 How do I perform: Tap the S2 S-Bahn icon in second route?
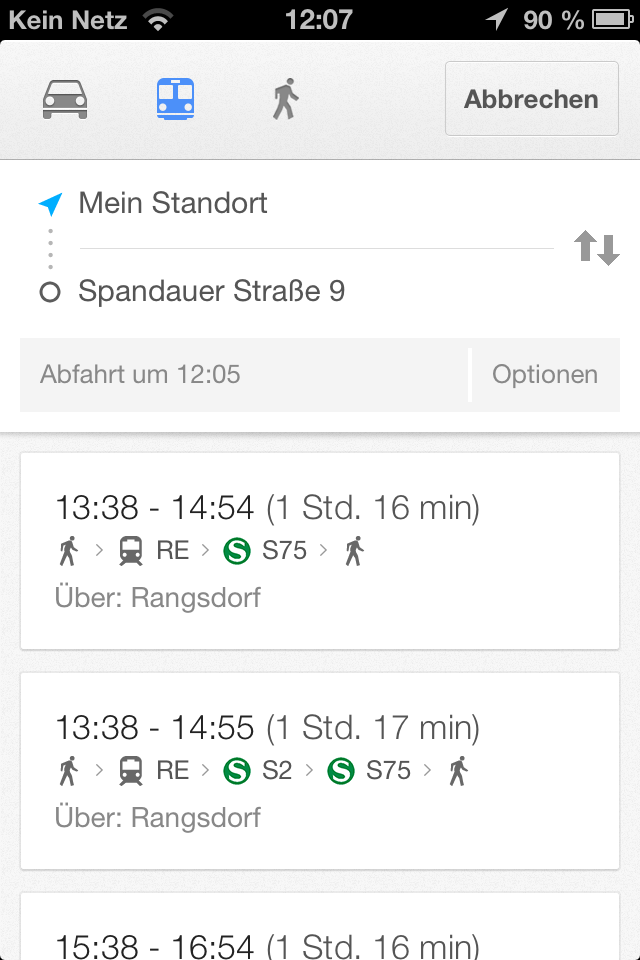tap(236, 771)
